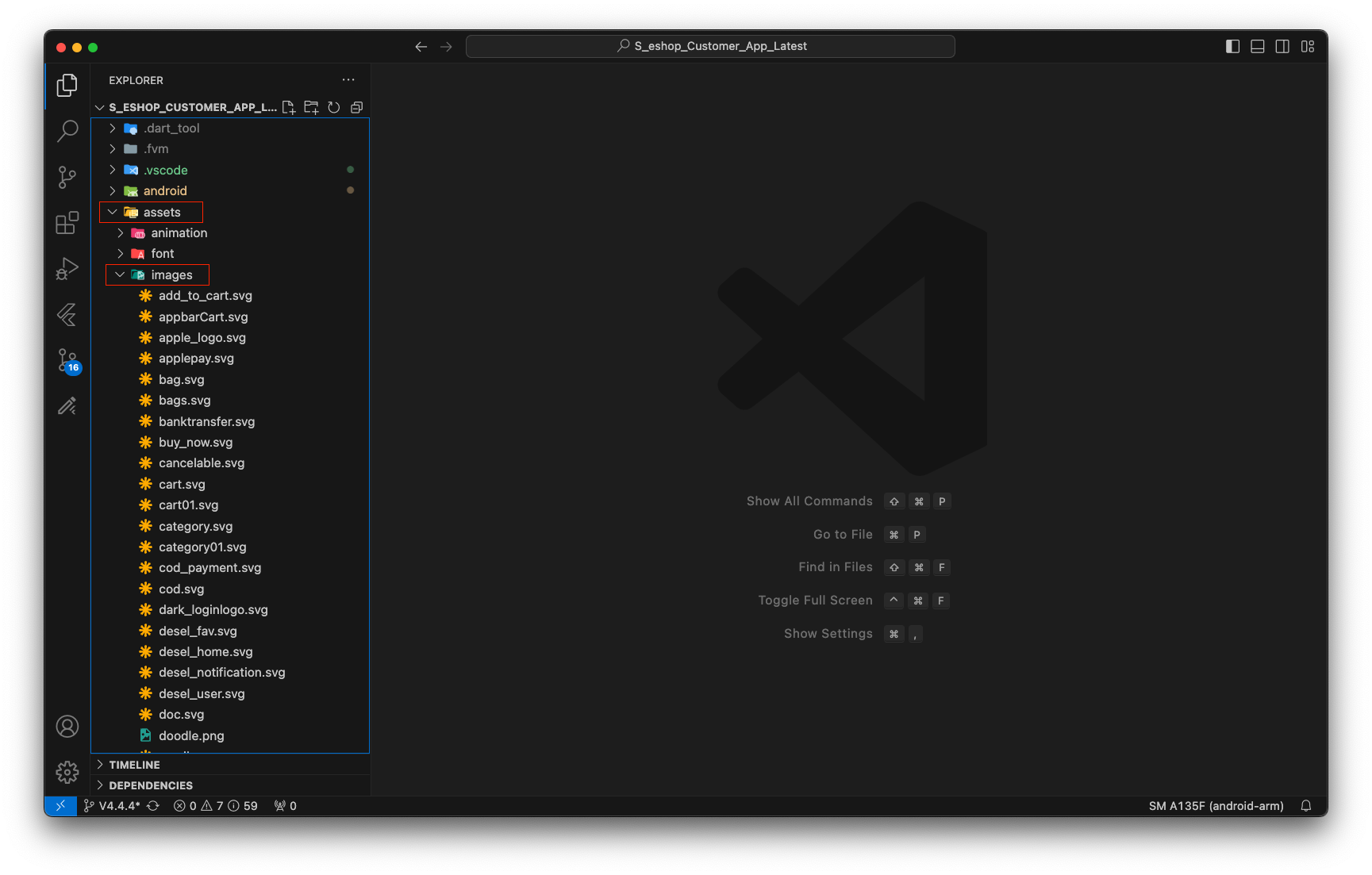The width and height of the screenshot is (1372, 875).
Task: Open the Search view in activity bar
Action: click(x=67, y=131)
